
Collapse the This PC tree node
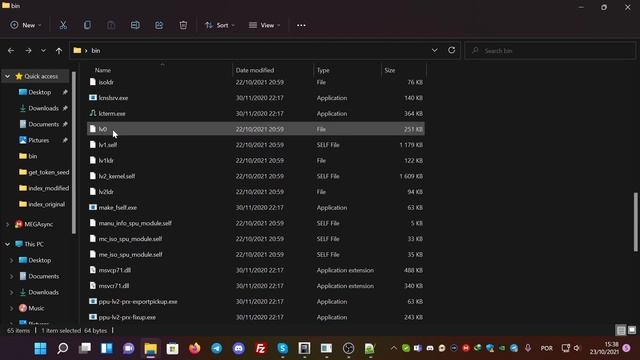coord(7,244)
